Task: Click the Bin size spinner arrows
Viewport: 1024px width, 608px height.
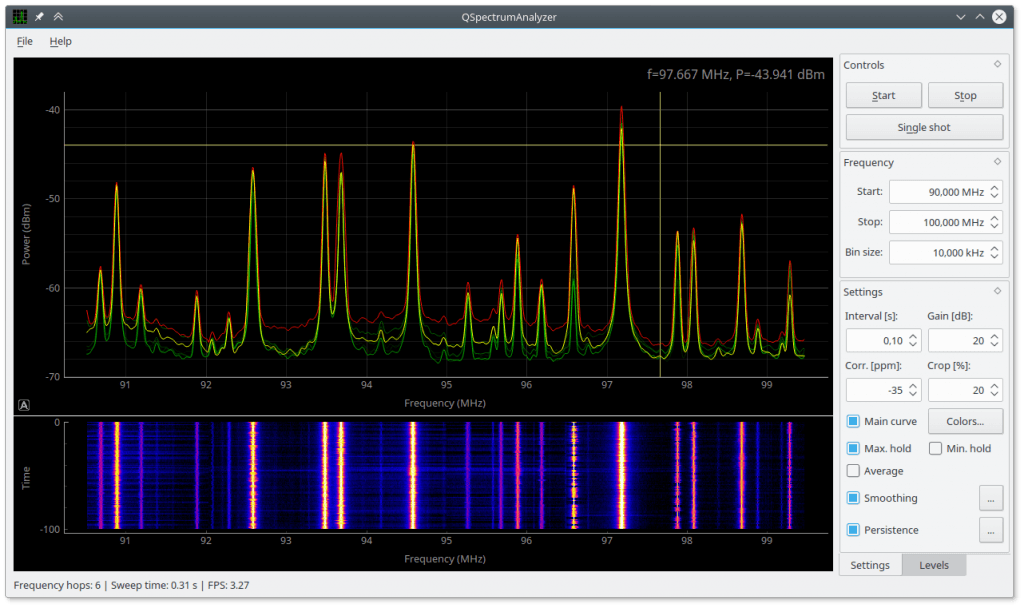Action: click(x=993, y=253)
